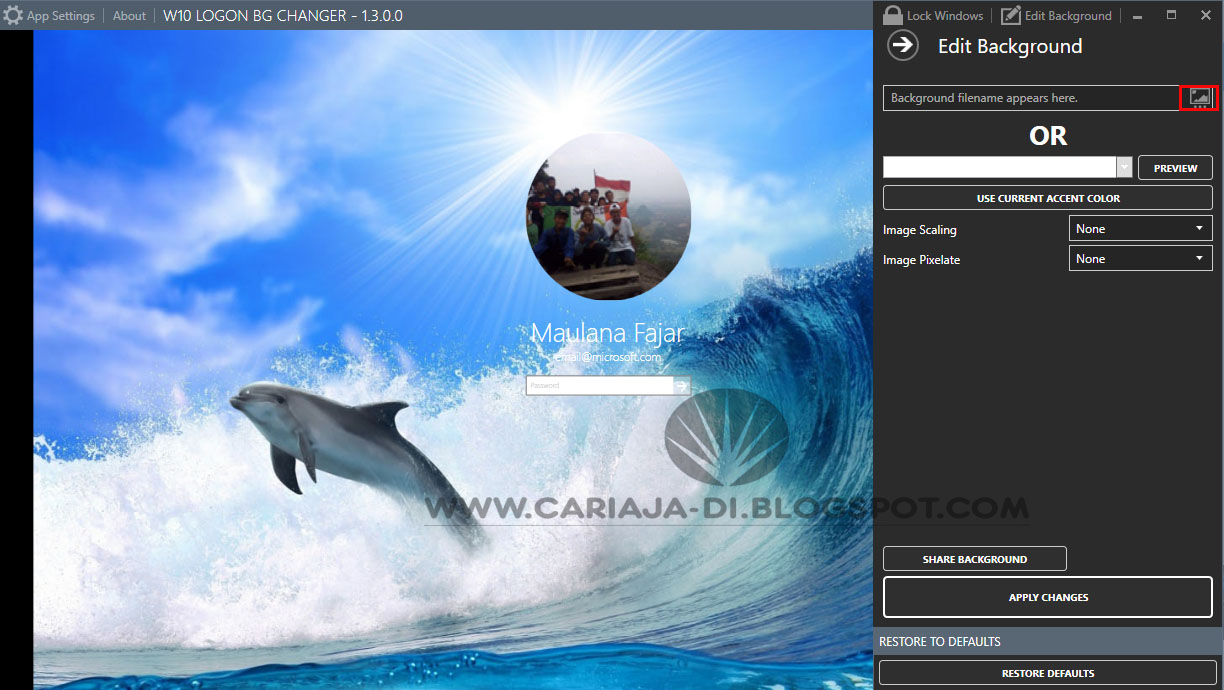Apply changes with the APPLY CHANGES button

pyautogui.click(x=1047, y=597)
